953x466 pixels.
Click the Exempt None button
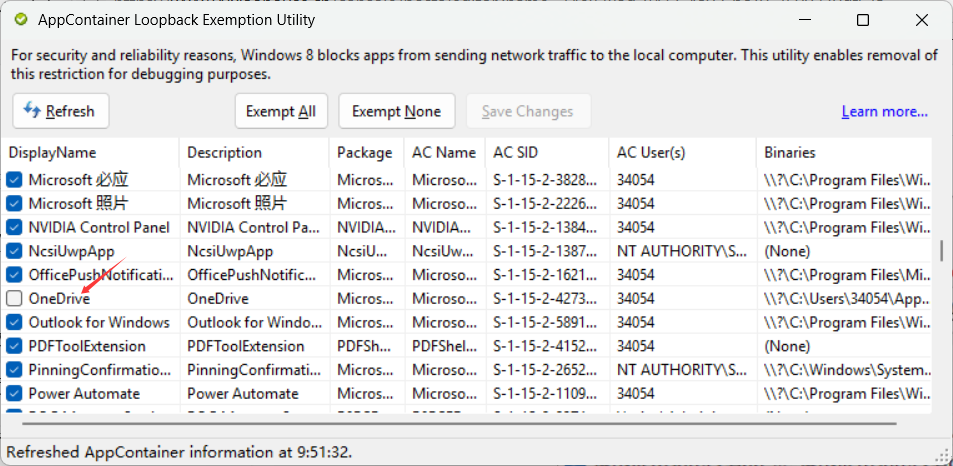point(396,111)
